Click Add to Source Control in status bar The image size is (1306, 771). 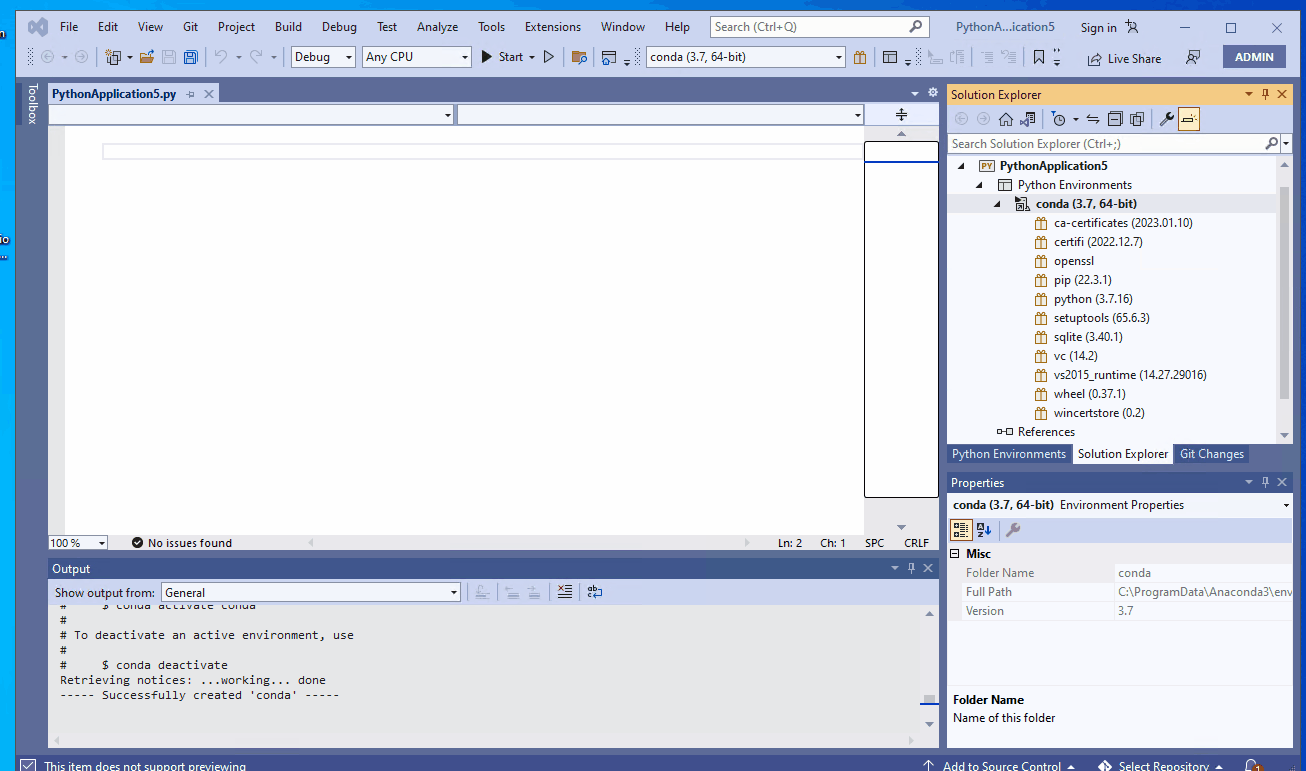coord(997,766)
